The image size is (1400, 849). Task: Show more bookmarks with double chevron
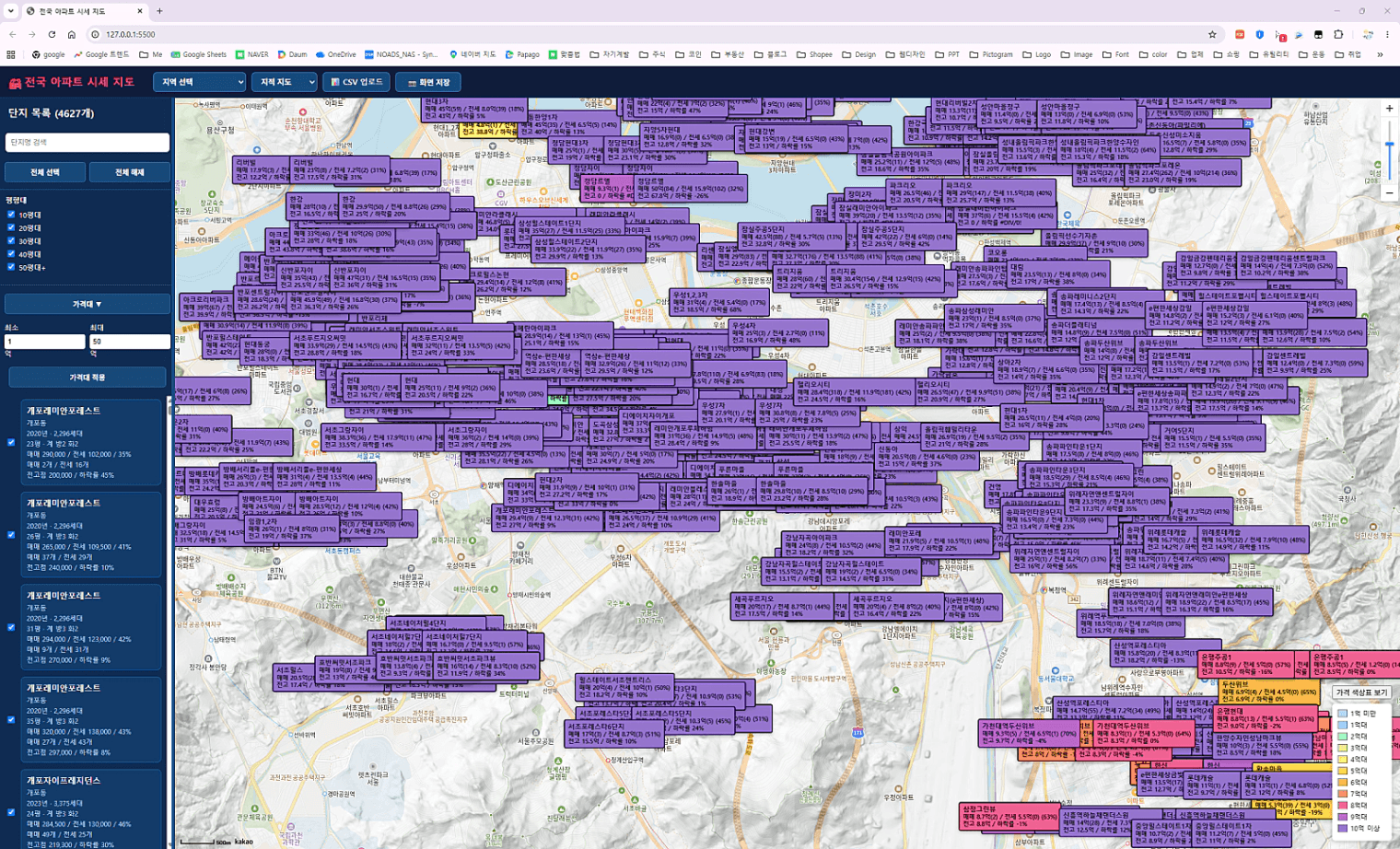[1380, 54]
